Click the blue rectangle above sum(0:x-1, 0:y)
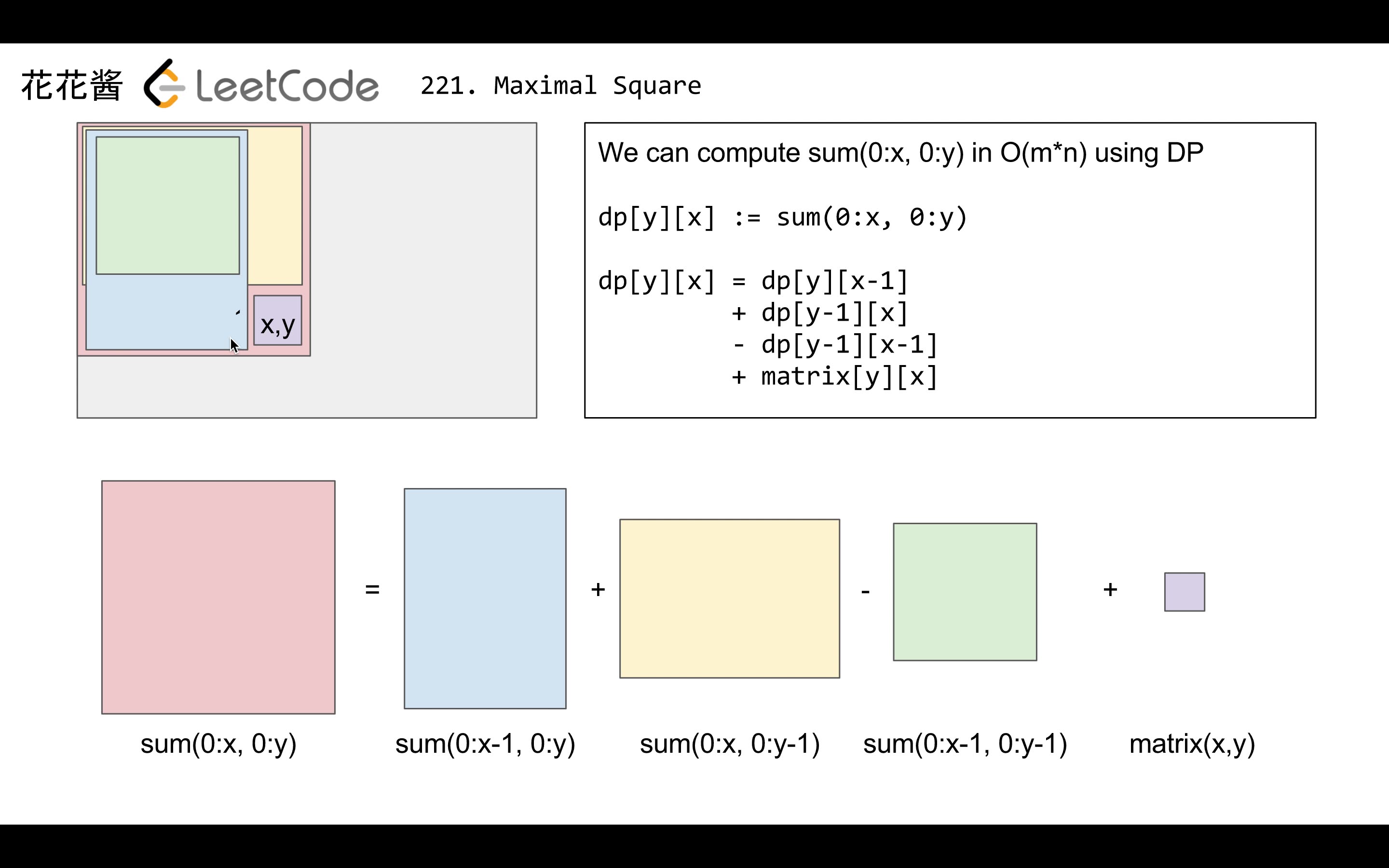1389x868 pixels. pyautogui.click(x=485, y=599)
